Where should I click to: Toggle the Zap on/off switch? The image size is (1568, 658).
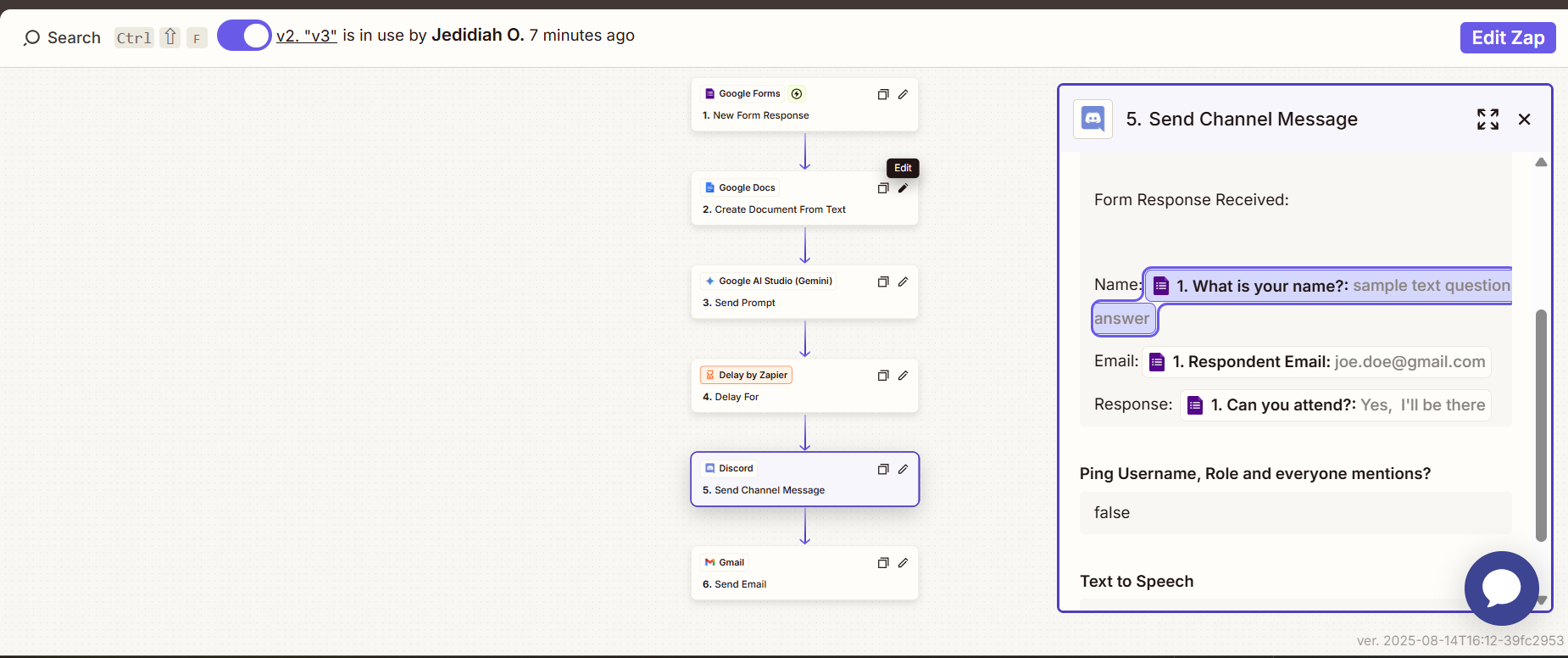pyautogui.click(x=244, y=36)
